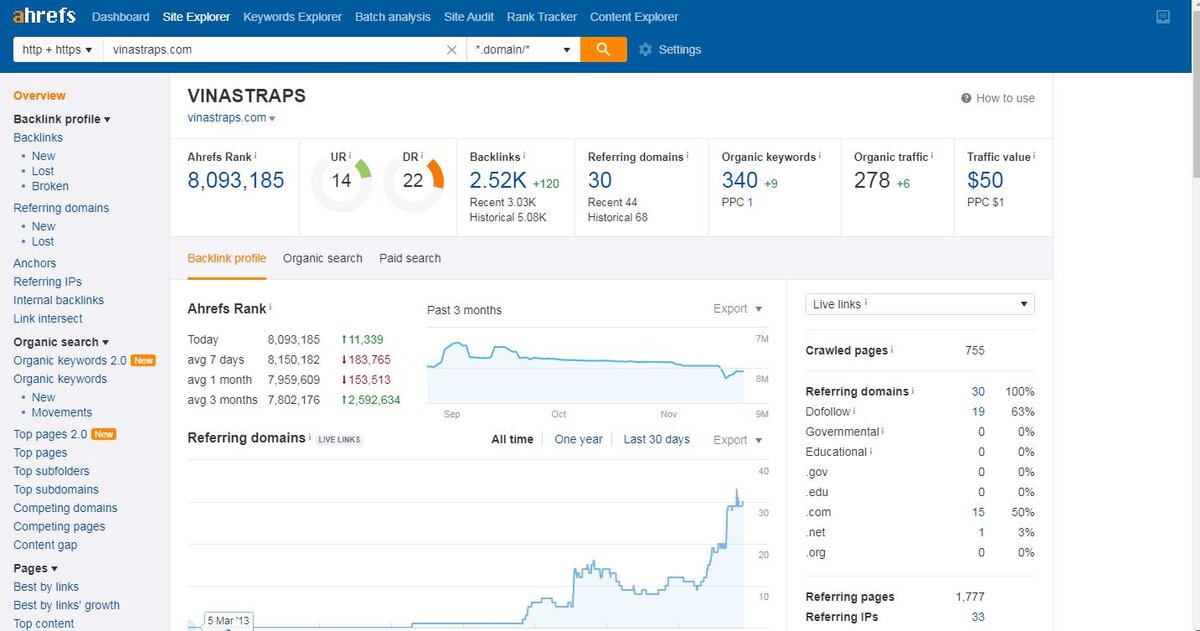The width and height of the screenshot is (1200, 631).
Task: Show One year referring domains range
Action: 579,439
